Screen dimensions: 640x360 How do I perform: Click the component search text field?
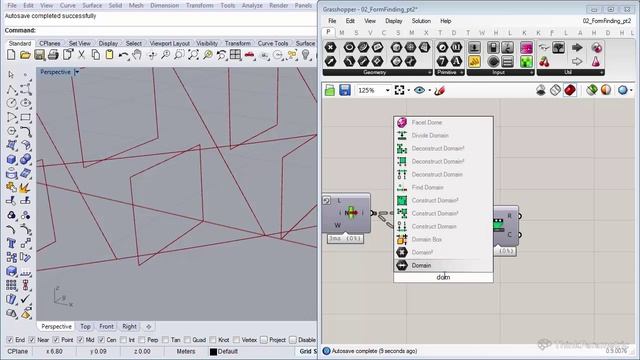pos(443,277)
